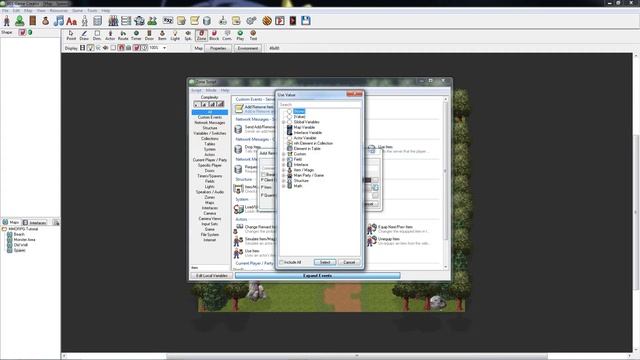Select the Point tool
This screenshot has width=640, height=360.
pyautogui.click(x=71, y=35)
